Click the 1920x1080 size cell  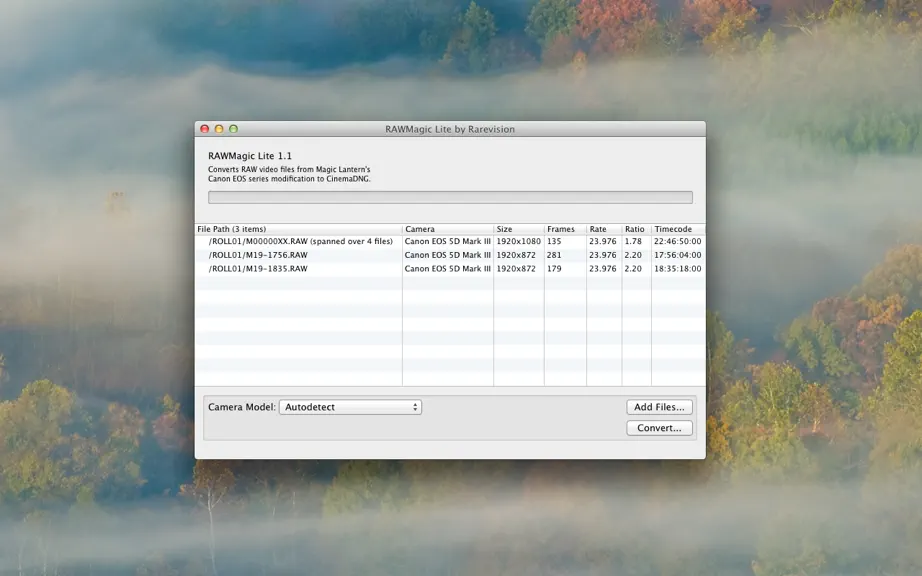pyautogui.click(x=519, y=242)
